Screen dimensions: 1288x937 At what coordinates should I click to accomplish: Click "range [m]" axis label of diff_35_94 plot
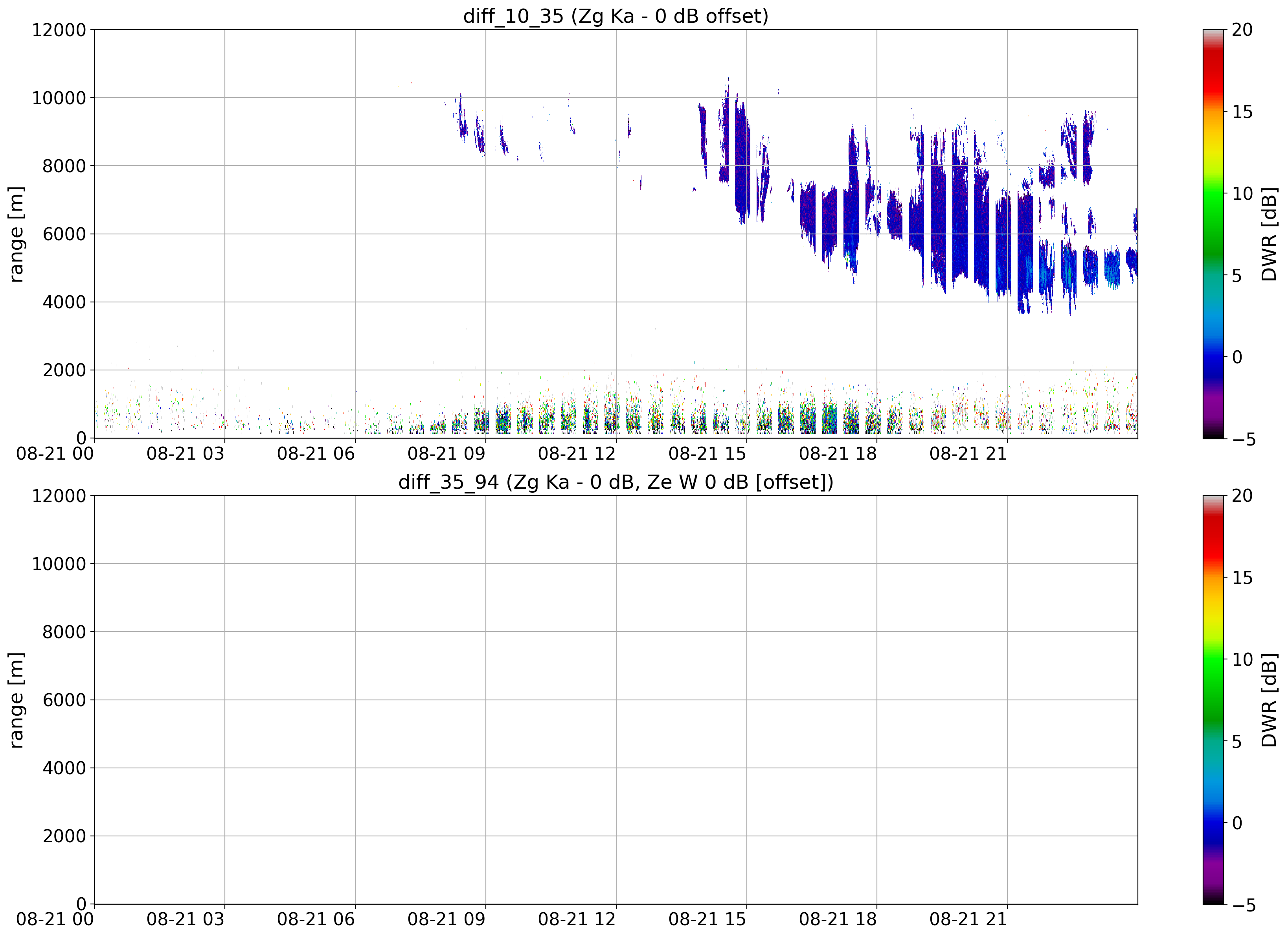coord(17,700)
